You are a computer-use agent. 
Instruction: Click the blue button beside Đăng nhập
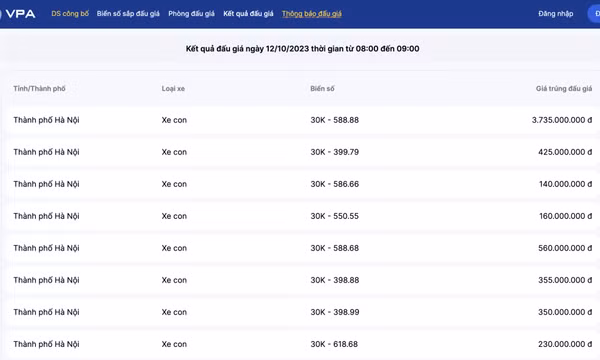click(594, 14)
